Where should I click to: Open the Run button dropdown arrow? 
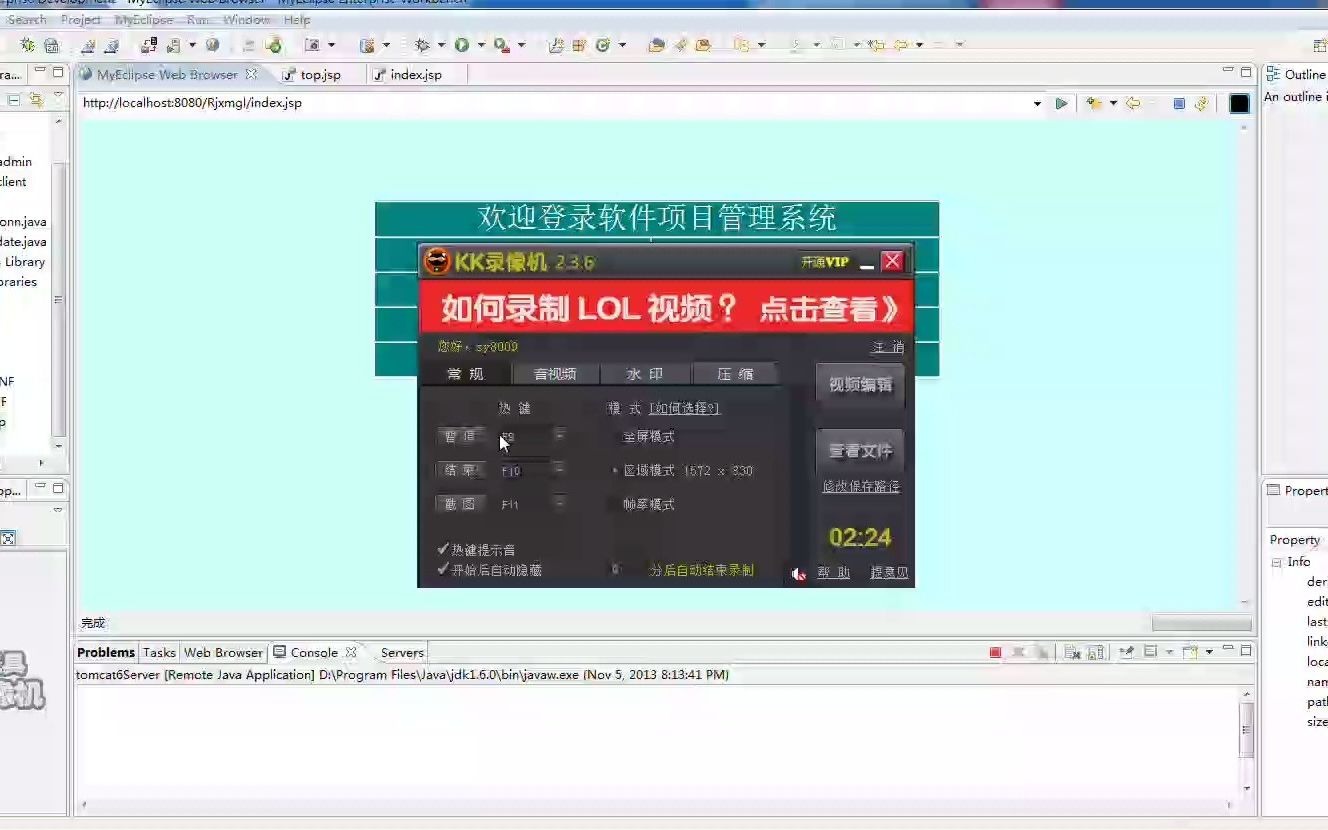click(481, 45)
